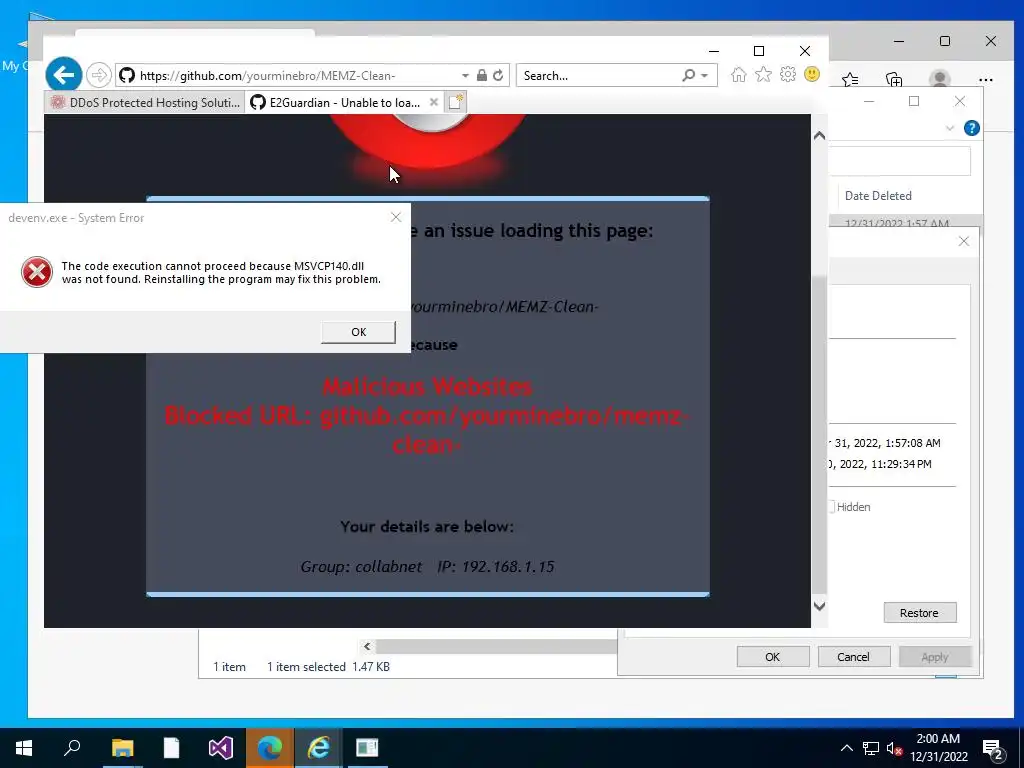Click the Edge profile avatar icon

point(940,79)
